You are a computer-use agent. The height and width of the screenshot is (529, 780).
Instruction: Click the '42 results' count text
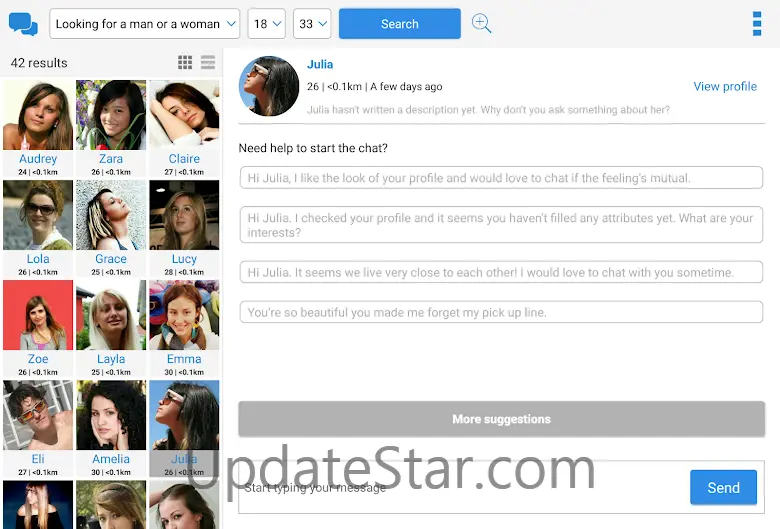point(39,63)
